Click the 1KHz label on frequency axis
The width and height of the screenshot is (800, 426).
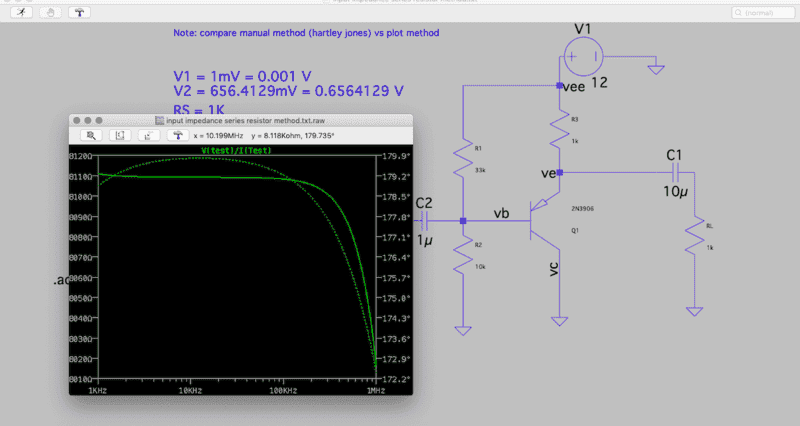pyautogui.click(x=97, y=391)
